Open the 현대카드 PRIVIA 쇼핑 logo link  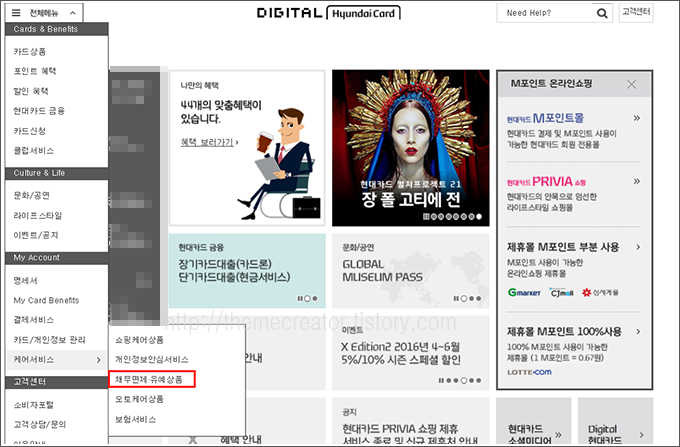(546, 181)
